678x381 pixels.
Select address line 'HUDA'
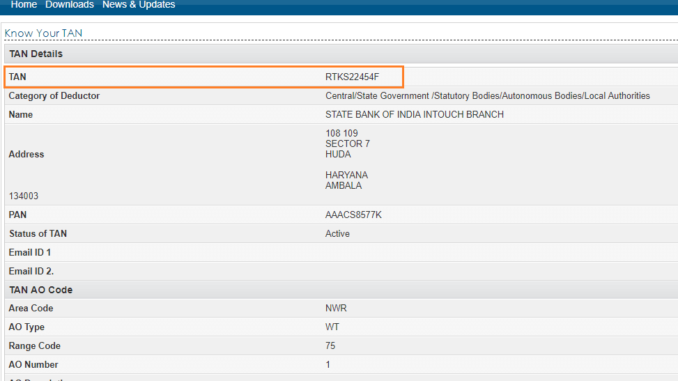[x=338, y=154]
